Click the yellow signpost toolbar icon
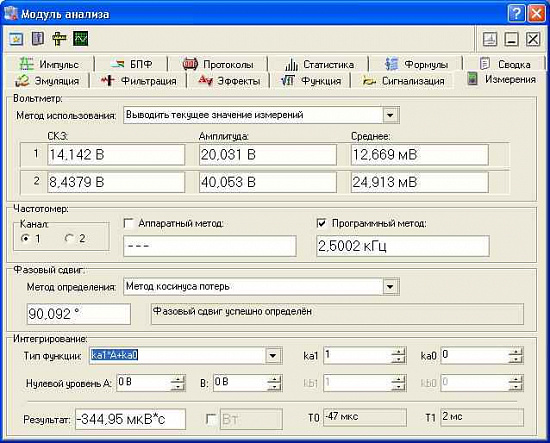Viewport: 550px width, 443px height. [59, 39]
